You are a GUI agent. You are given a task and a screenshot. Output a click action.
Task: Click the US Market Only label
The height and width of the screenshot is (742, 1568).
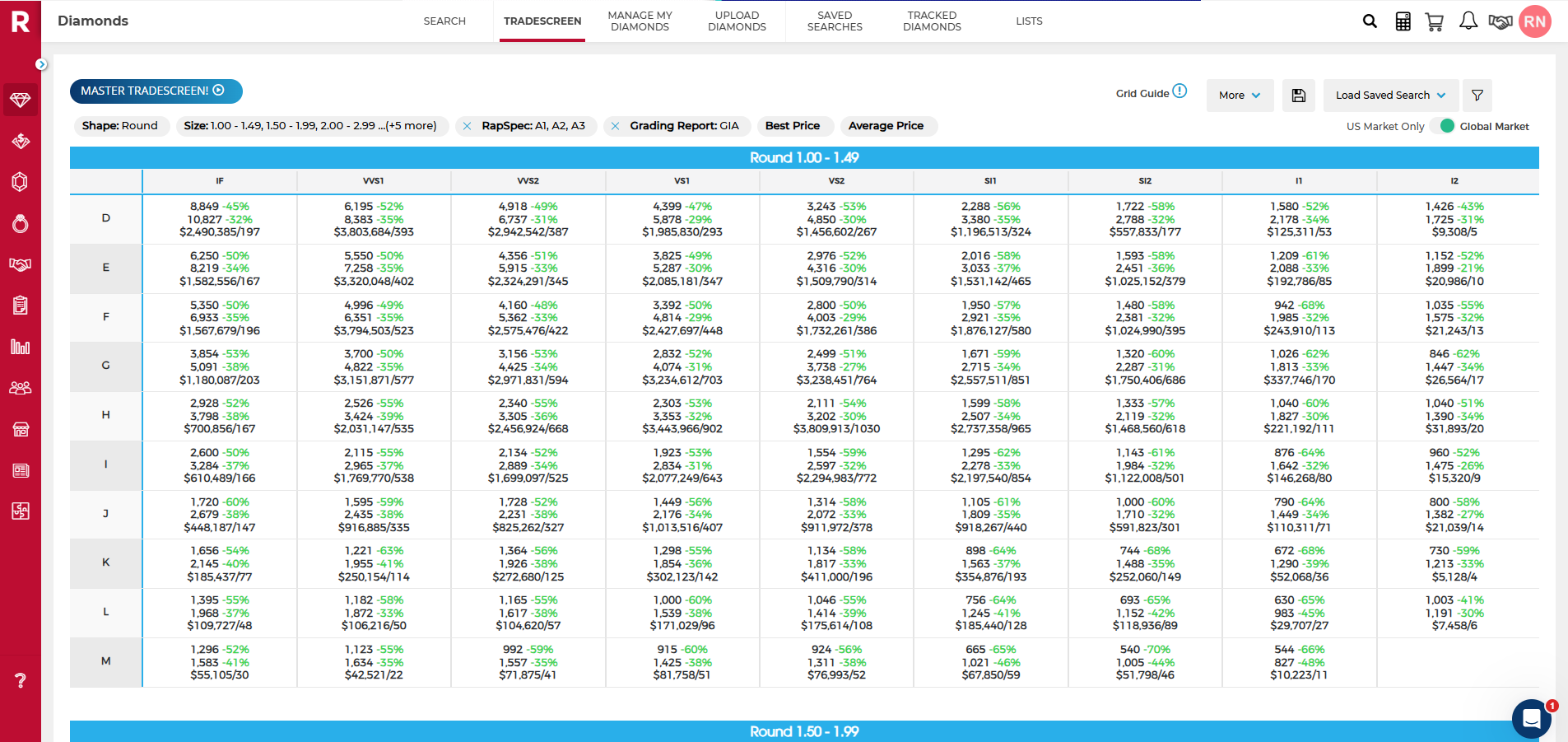point(1385,127)
